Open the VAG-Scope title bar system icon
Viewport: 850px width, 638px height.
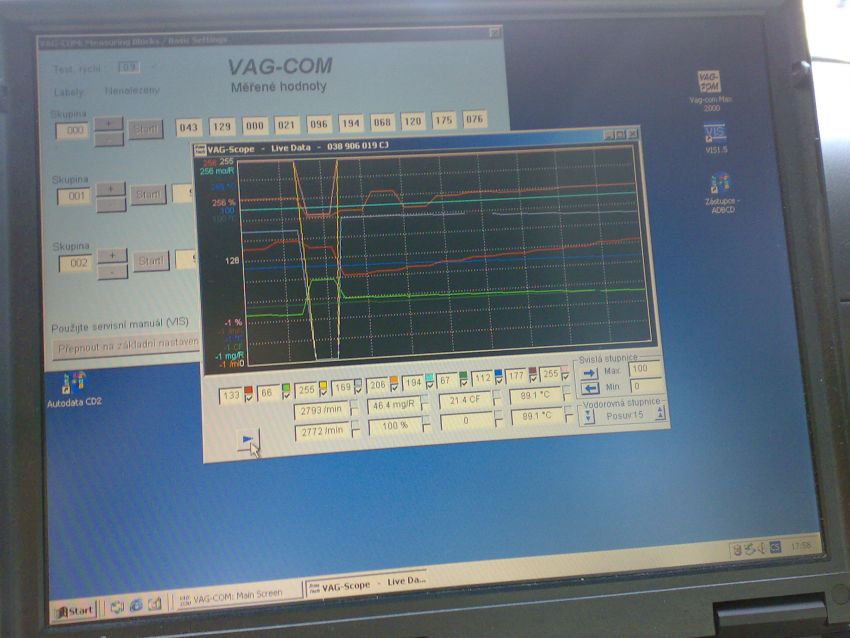[201, 150]
